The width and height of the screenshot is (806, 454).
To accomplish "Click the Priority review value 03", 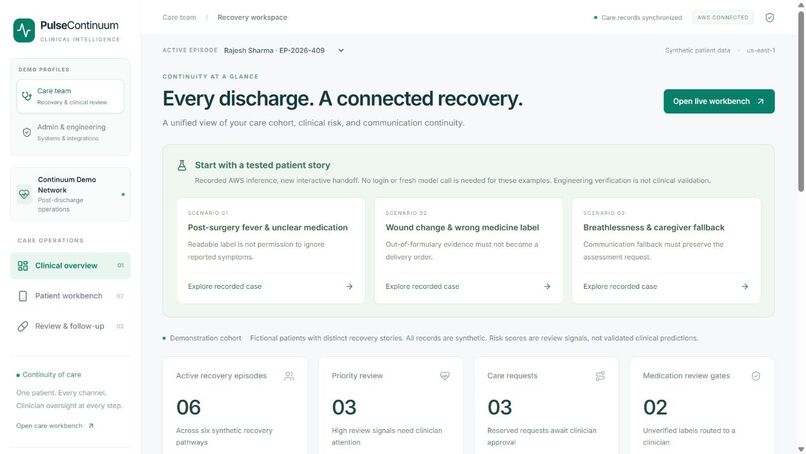I will tap(344, 407).
